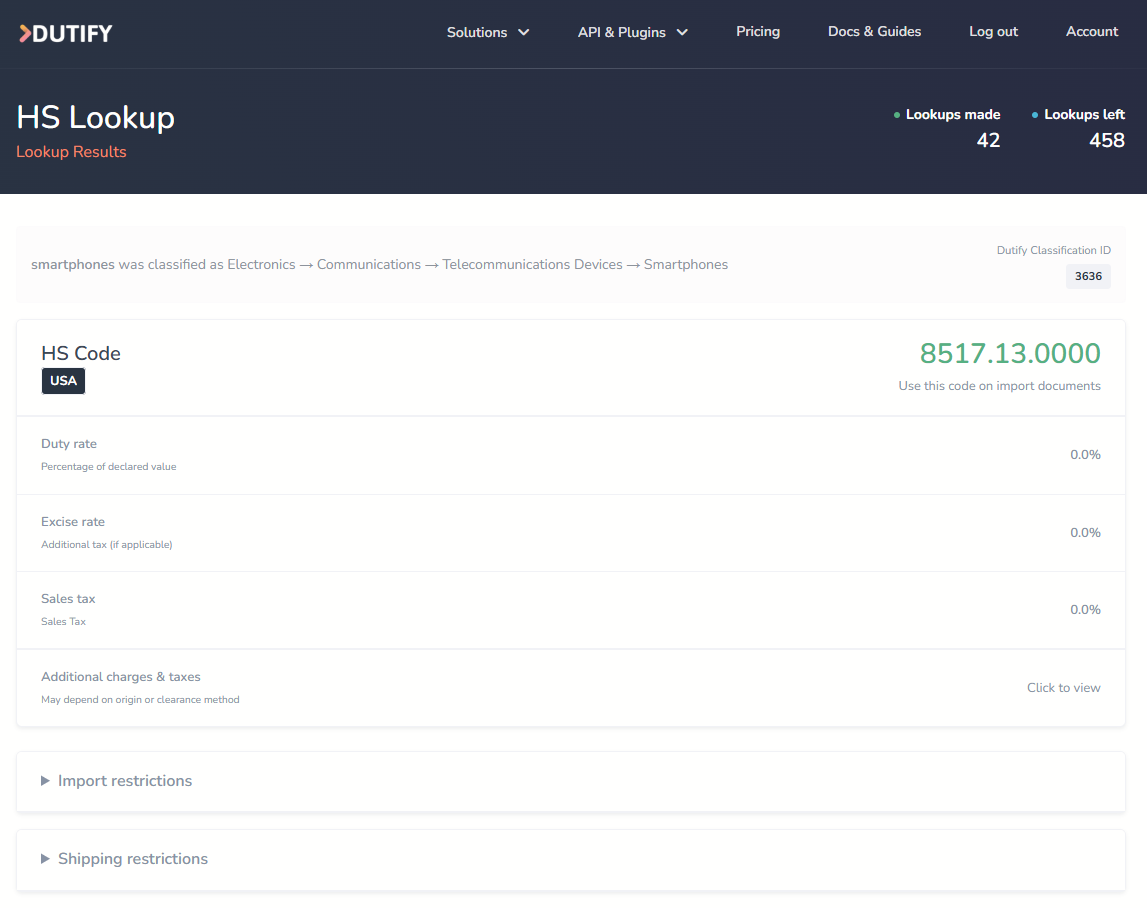Click the Lookups made count 42

click(988, 140)
